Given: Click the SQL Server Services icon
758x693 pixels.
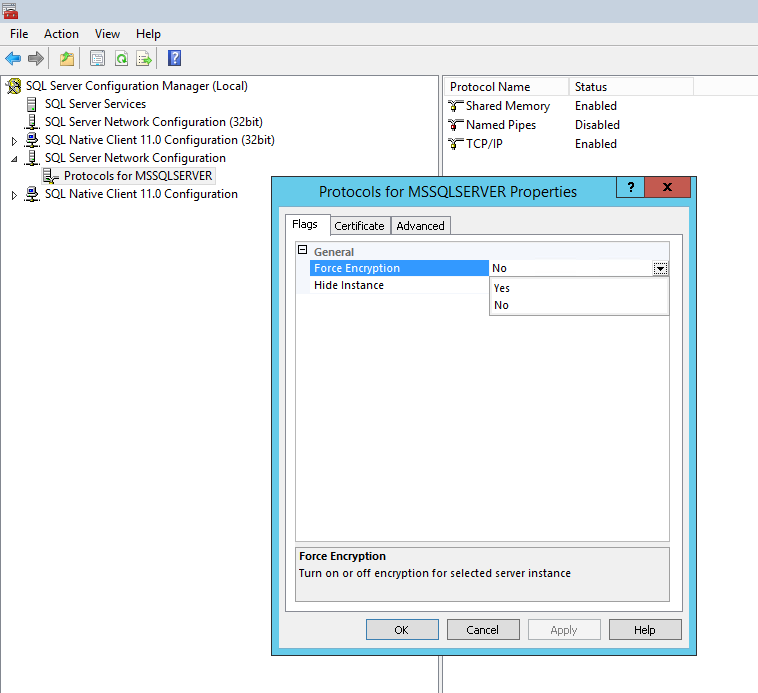Looking at the screenshot, I should pos(32,104).
